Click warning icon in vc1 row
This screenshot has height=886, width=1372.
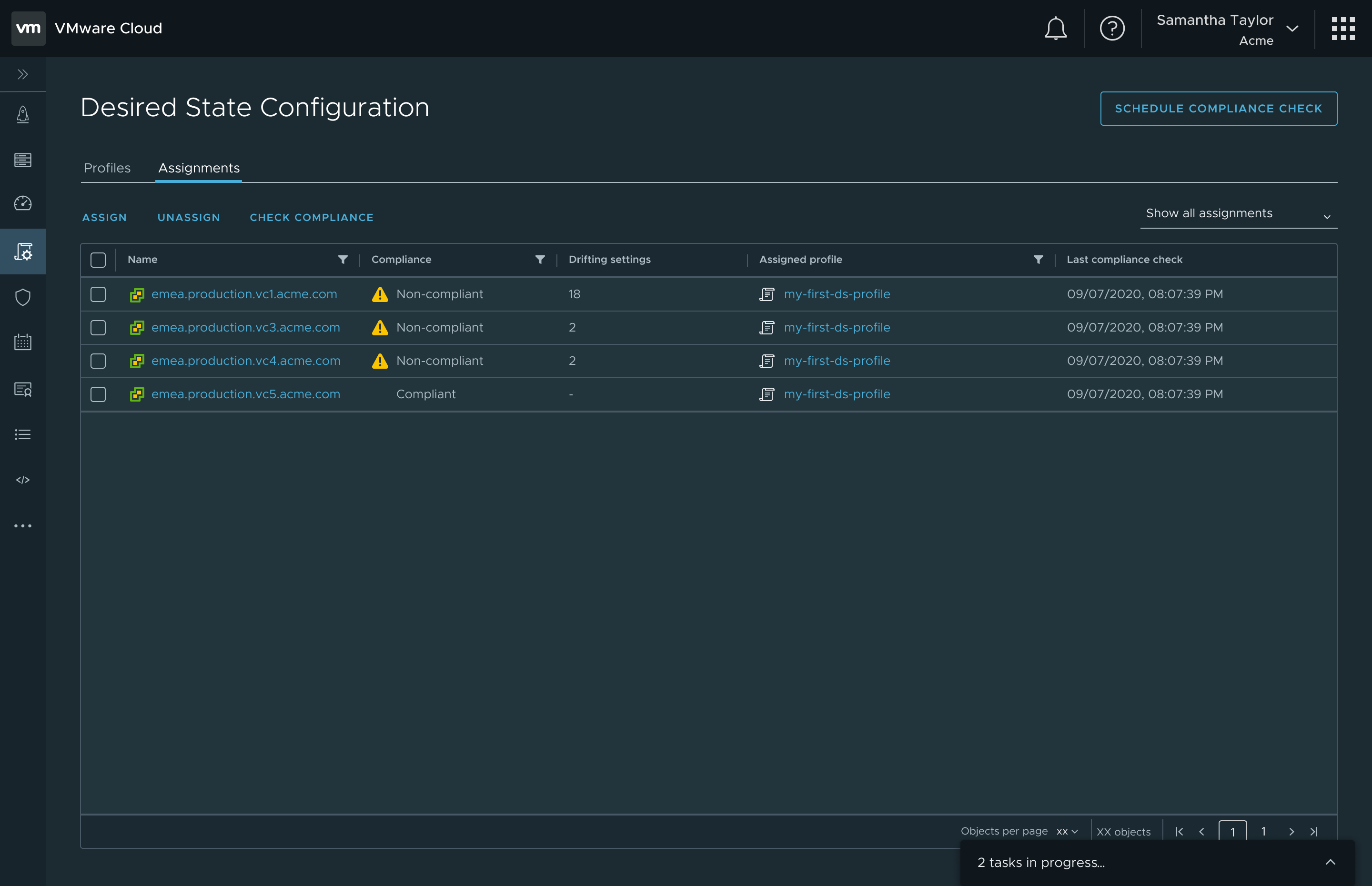tap(380, 294)
